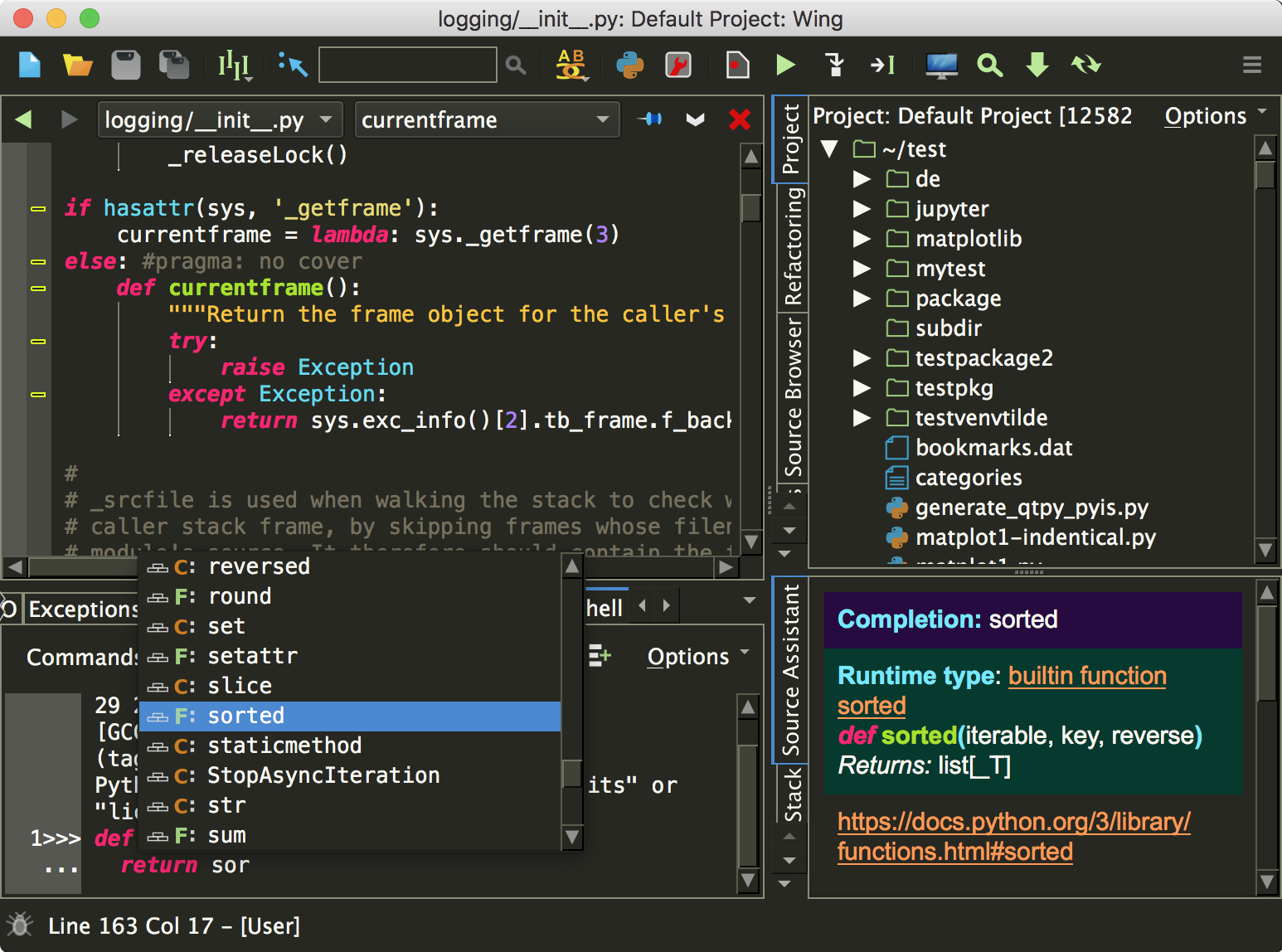This screenshot has width=1282, height=952.
Task: Go back in editor history
Action: coord(23,119)
